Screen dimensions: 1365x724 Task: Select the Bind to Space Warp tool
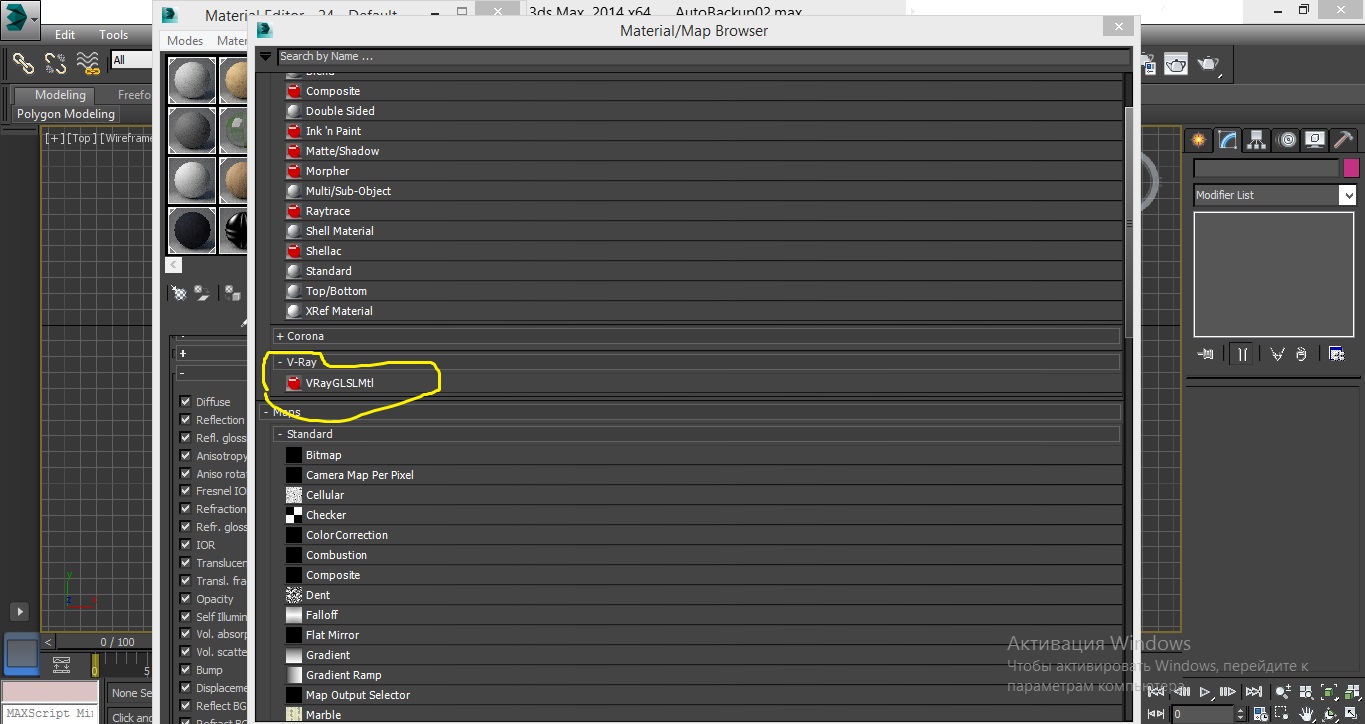tap(88, 64)
